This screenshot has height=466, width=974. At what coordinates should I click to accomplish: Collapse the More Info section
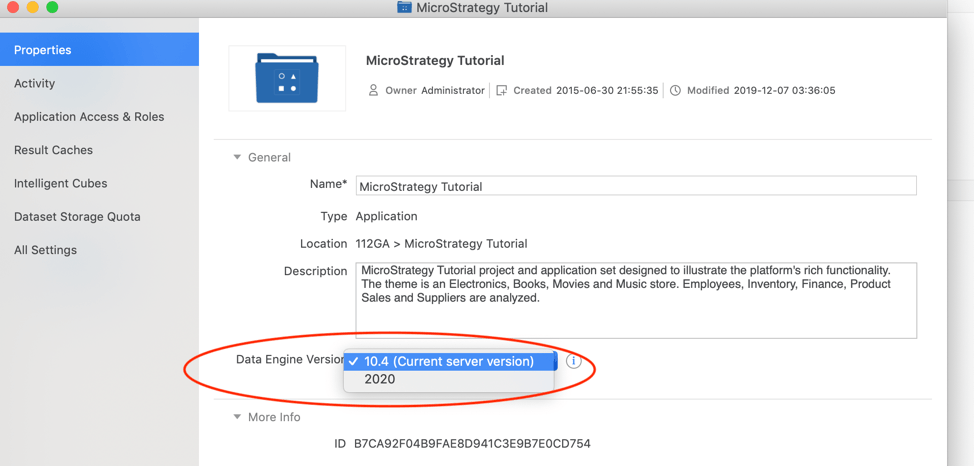237,417
